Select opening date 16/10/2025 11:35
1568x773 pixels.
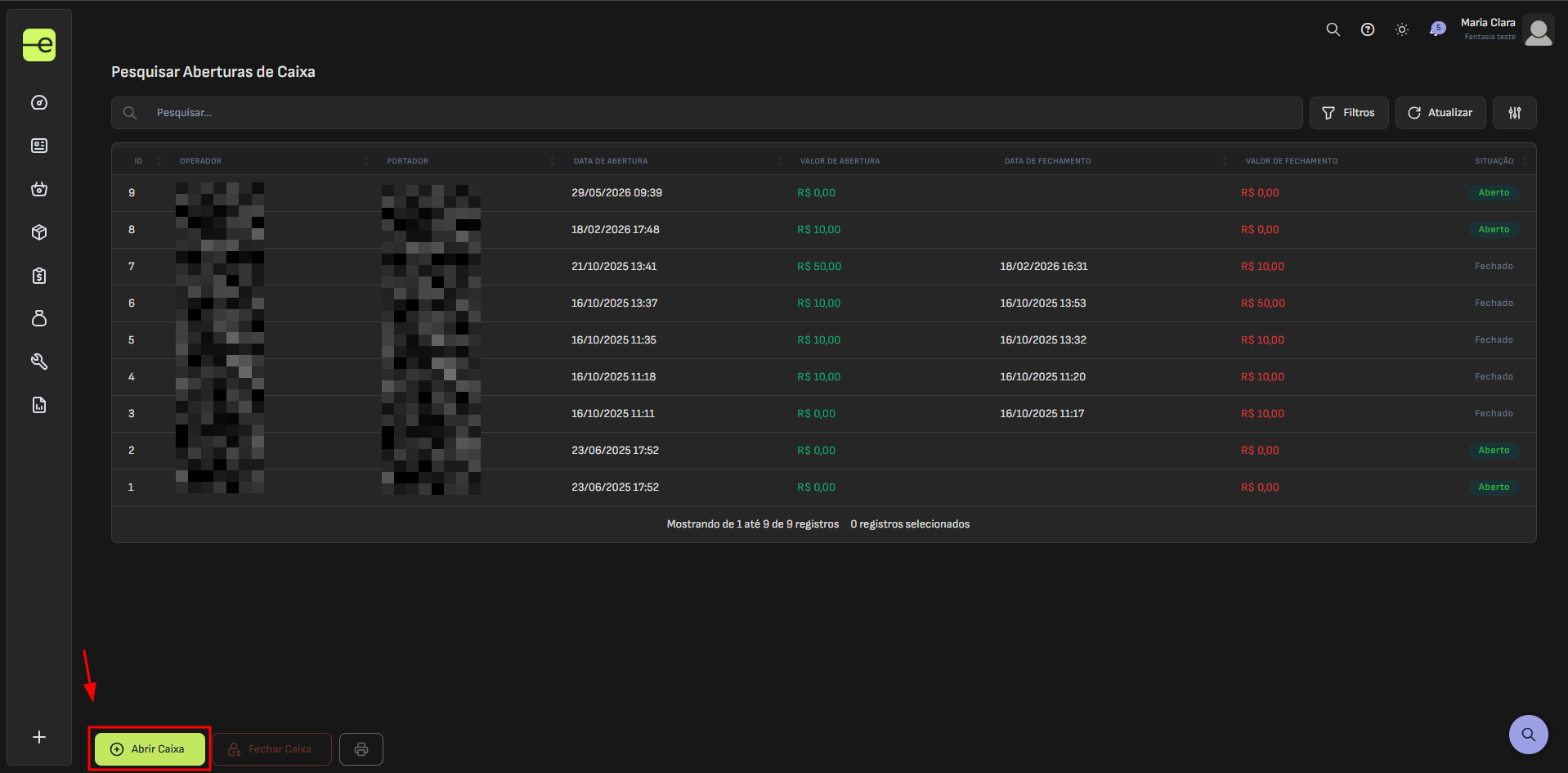613,340
